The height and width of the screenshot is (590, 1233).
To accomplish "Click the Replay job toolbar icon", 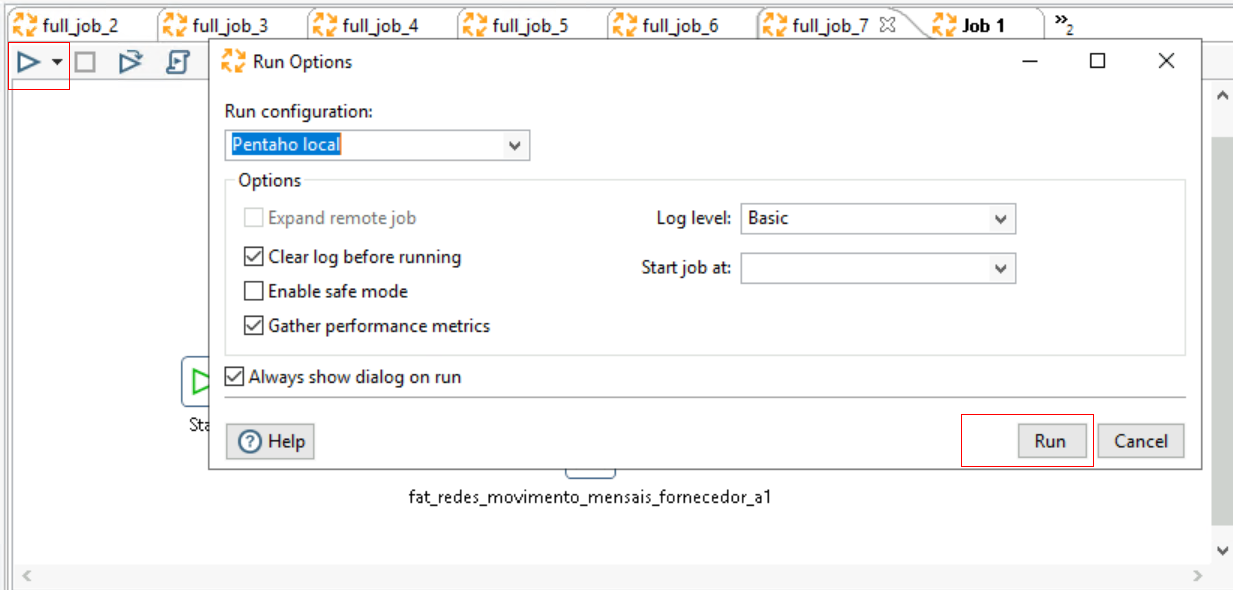I will tap(130, 63).
